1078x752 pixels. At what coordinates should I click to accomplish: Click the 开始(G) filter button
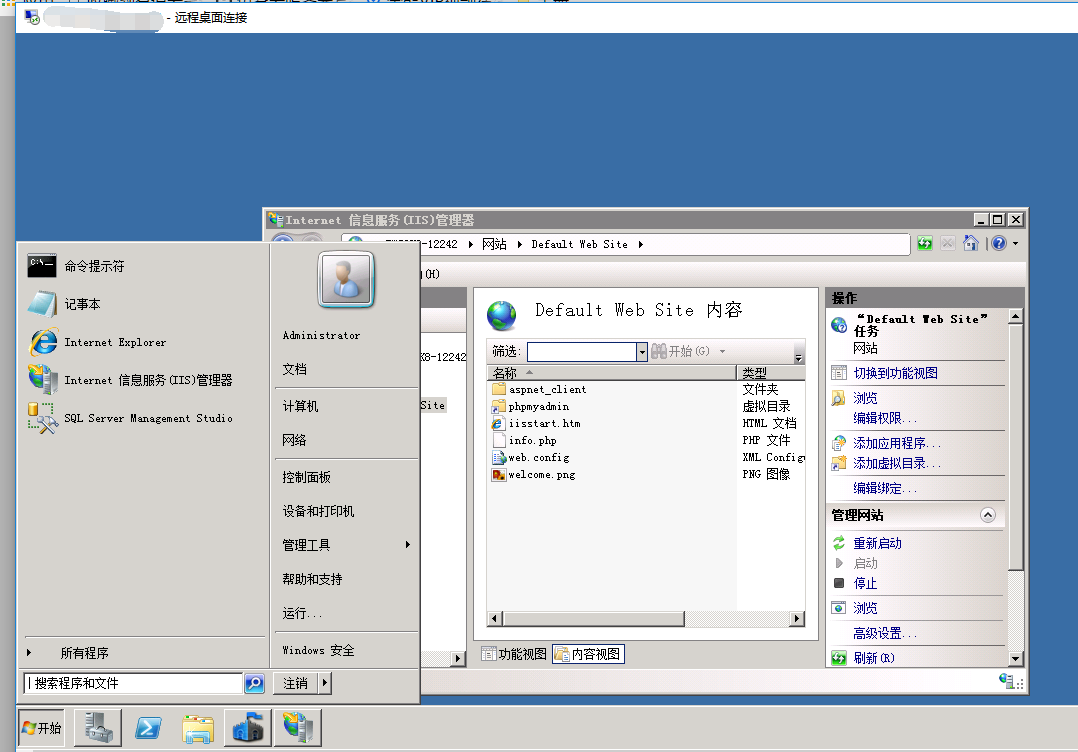(x=681, y=351)
